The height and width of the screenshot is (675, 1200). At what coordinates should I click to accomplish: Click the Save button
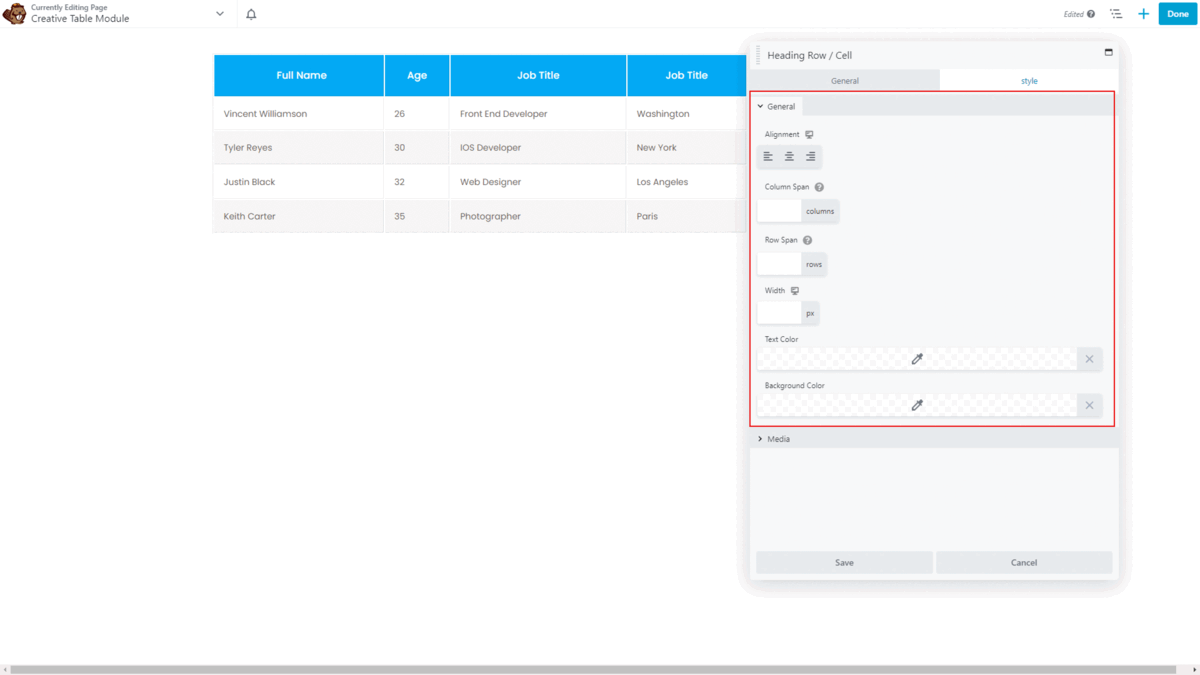pos(844,562)
